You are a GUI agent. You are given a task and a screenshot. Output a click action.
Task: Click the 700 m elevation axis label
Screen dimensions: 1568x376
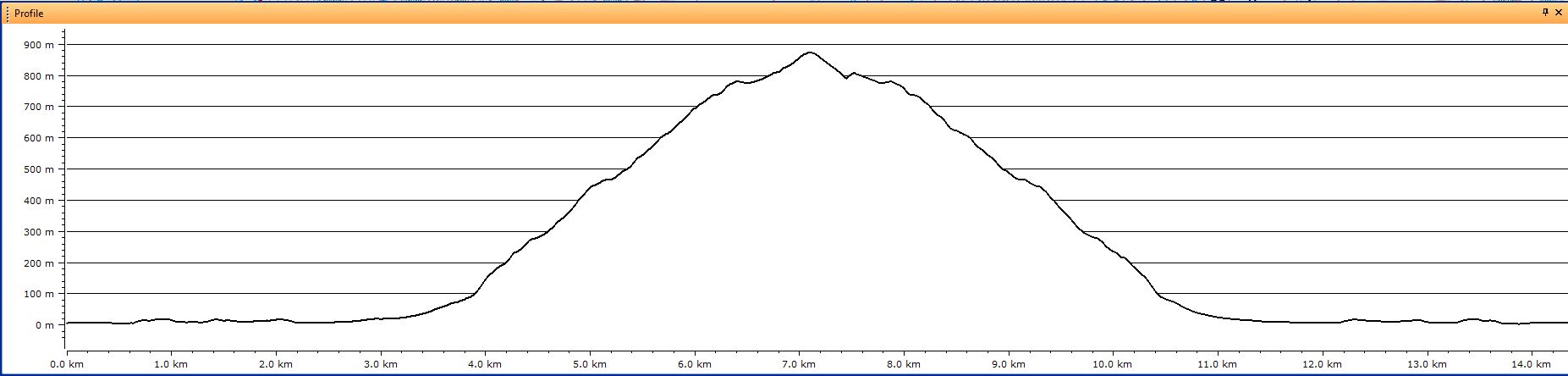click(x=39, y=107)
